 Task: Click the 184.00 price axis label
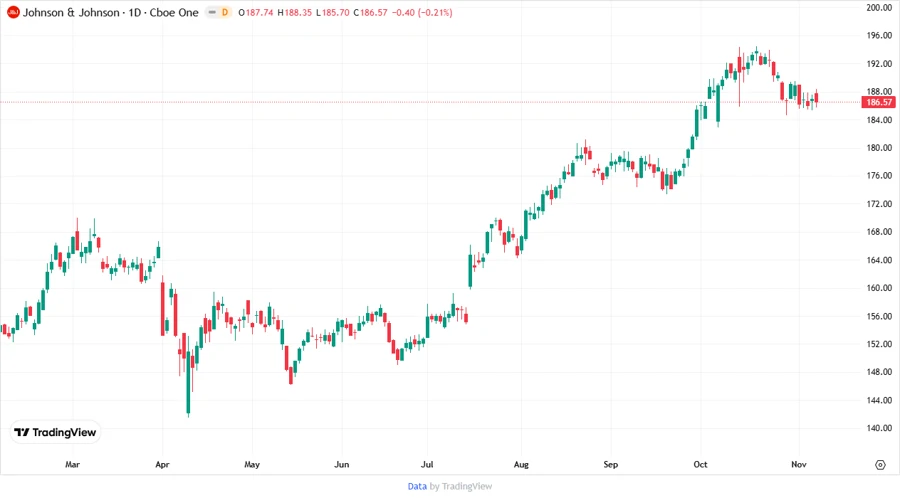[879, 120]
